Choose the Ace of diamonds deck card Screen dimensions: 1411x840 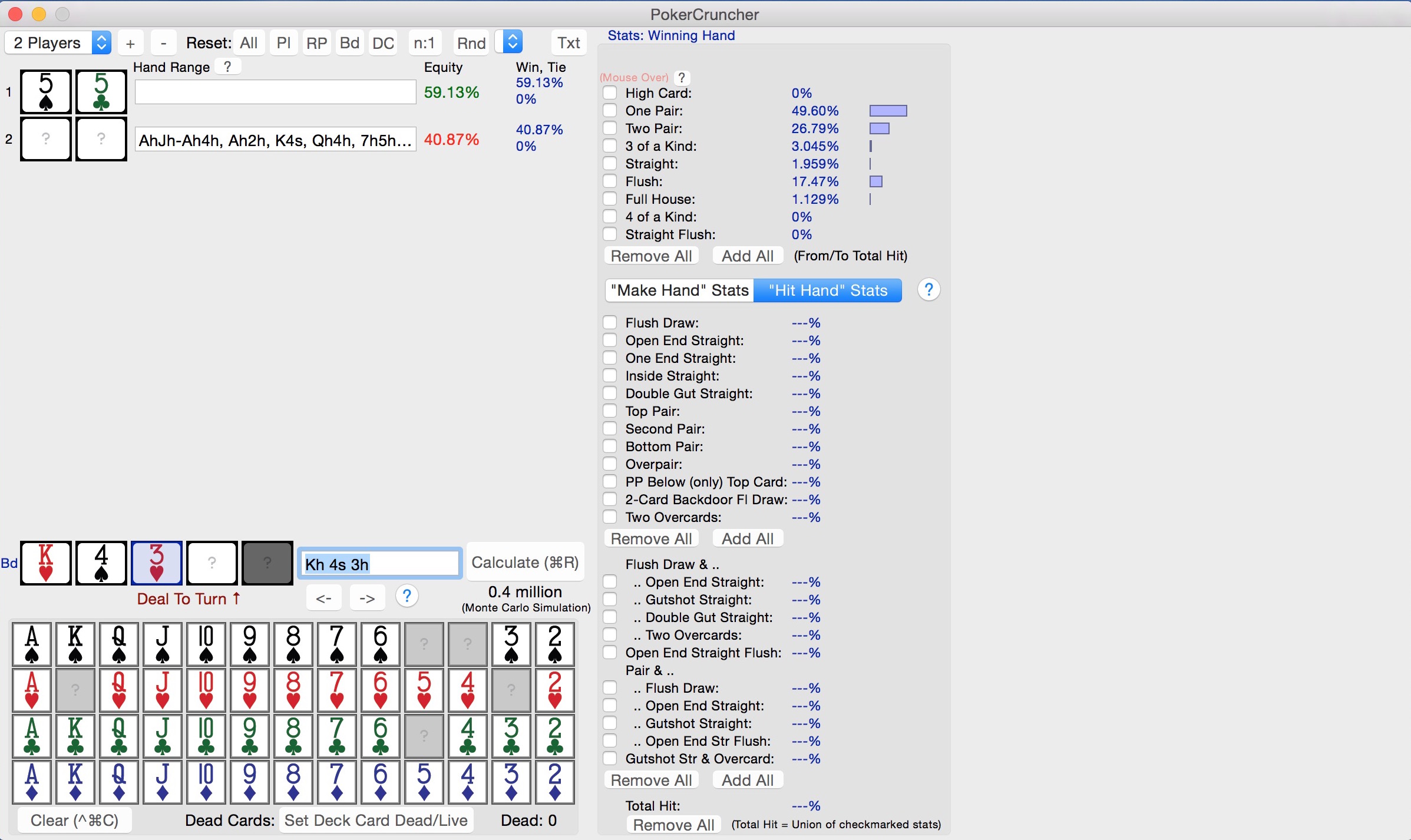(32, 782)
